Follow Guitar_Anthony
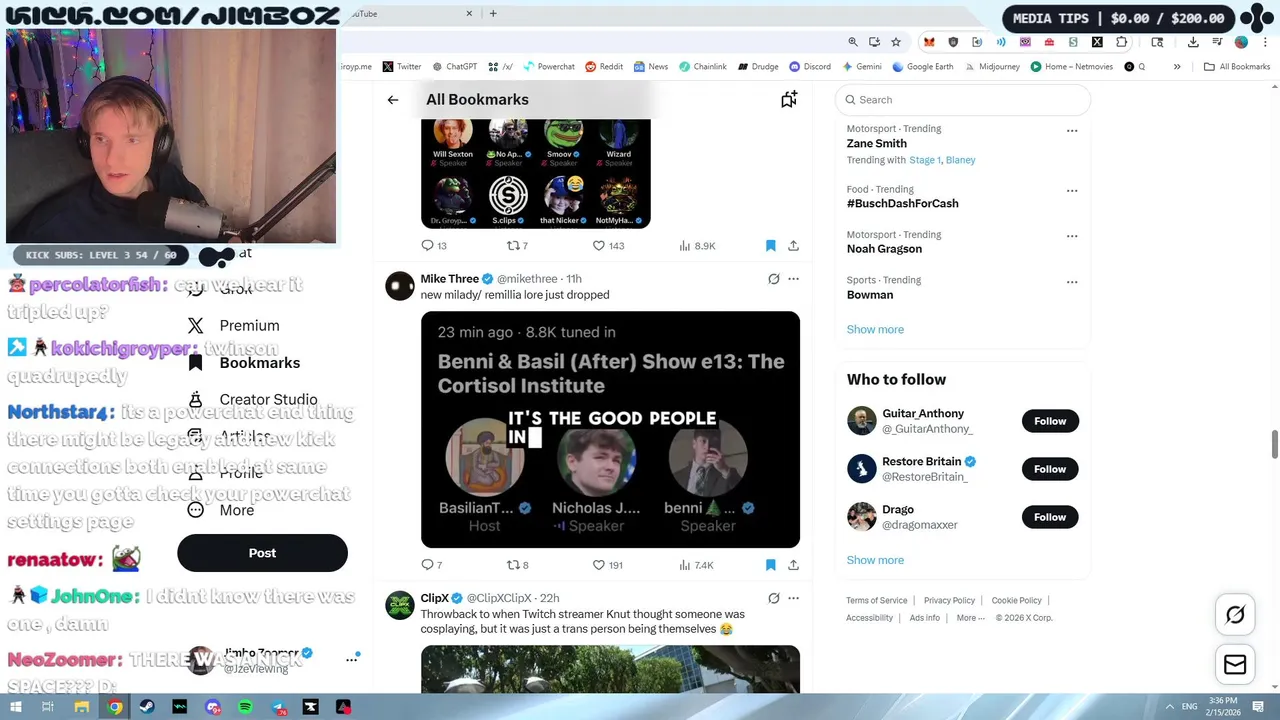The width and height of the screenshot is (1280, 720). [1050, 421]
